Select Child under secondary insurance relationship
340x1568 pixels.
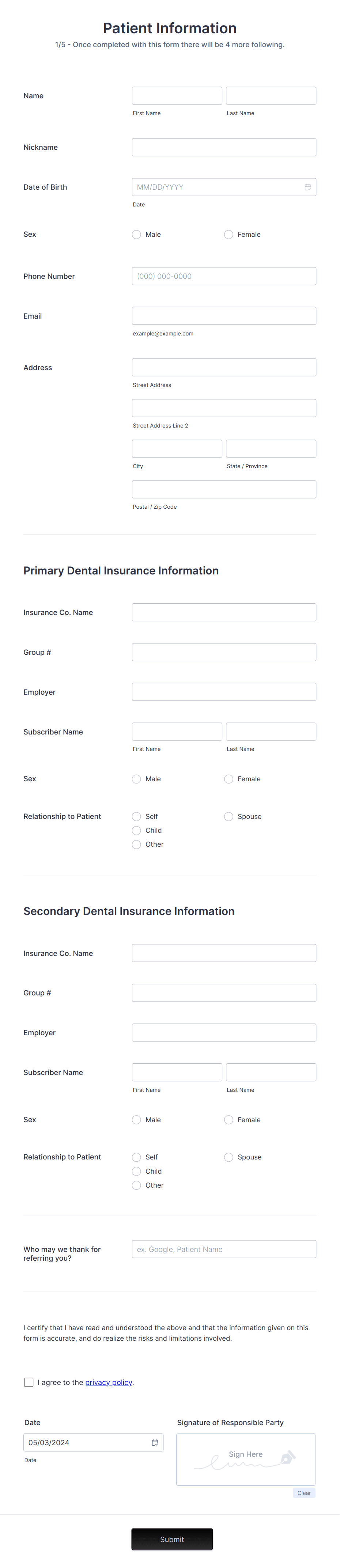[x=136, y=1171]
